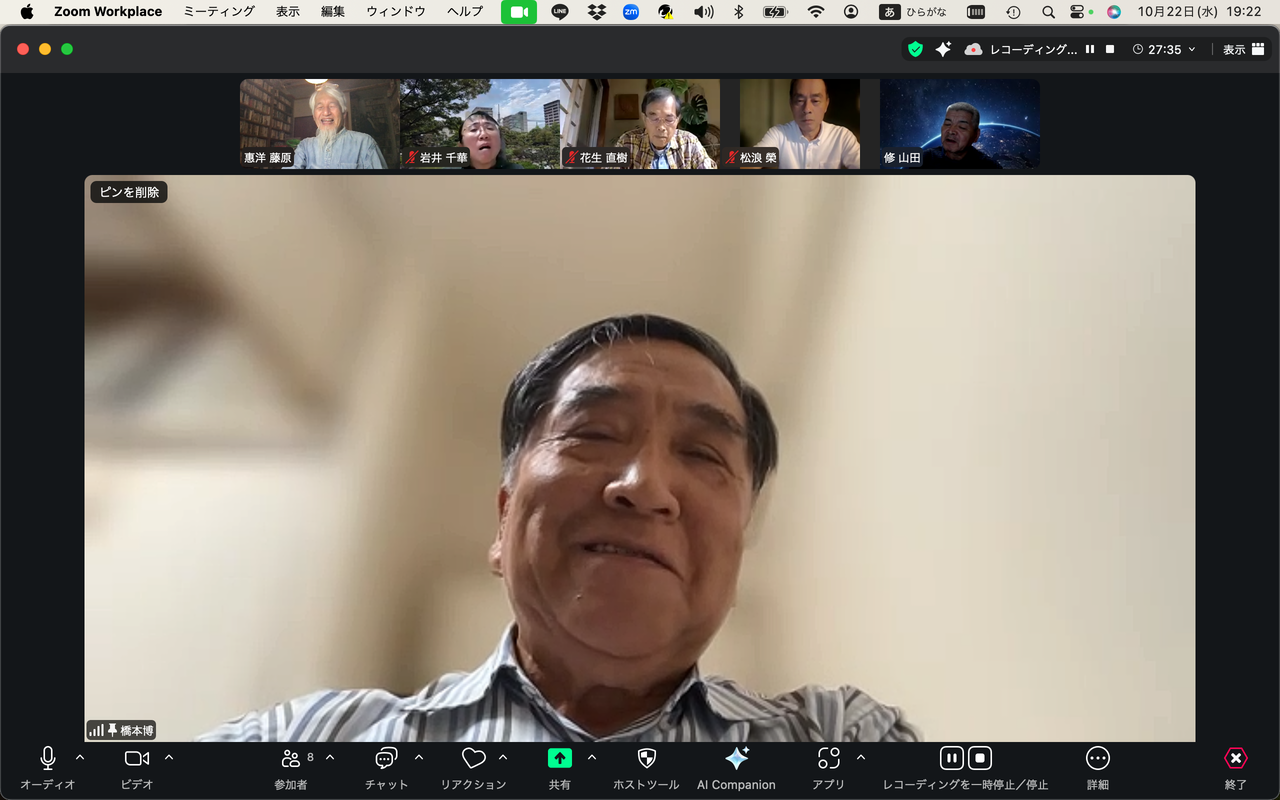
Task: Open volume control in menu bar
Action: coord(704,12)
